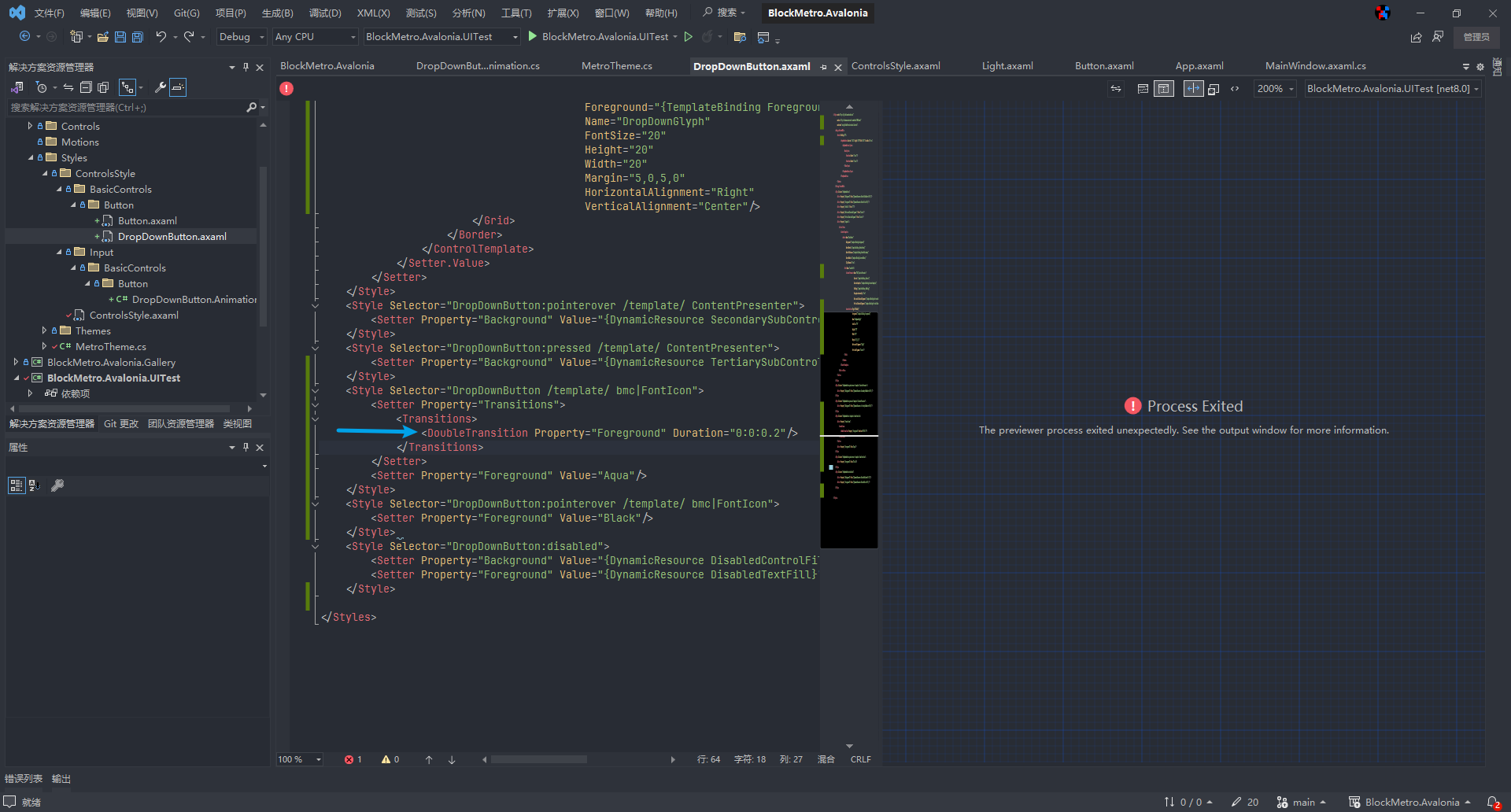Open the startup project BlockMetro.Avalonia.UITest dropdown
Screen dimensions: 1511x812
point(442,36)
